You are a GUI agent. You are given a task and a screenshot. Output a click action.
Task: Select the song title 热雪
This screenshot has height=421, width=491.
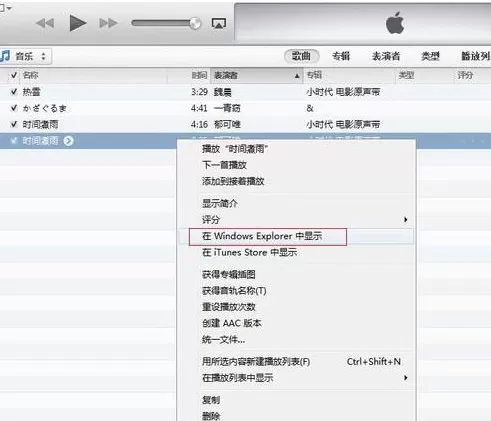(31, 92)
